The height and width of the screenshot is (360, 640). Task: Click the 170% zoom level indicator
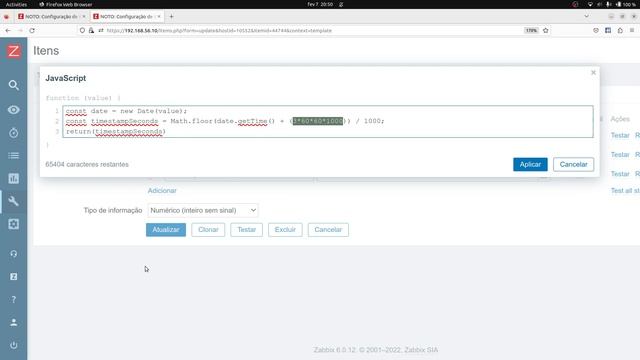click(531, 31)
